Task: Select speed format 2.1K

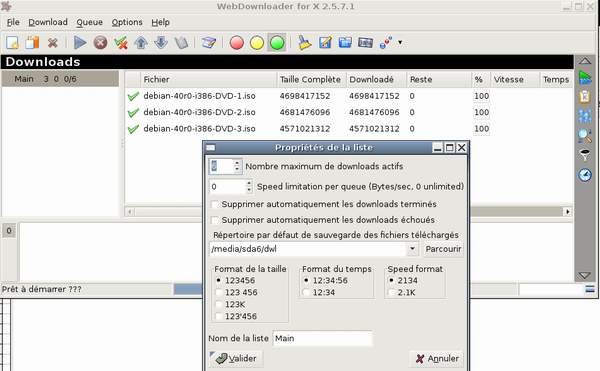Action: tap(391, 293)
